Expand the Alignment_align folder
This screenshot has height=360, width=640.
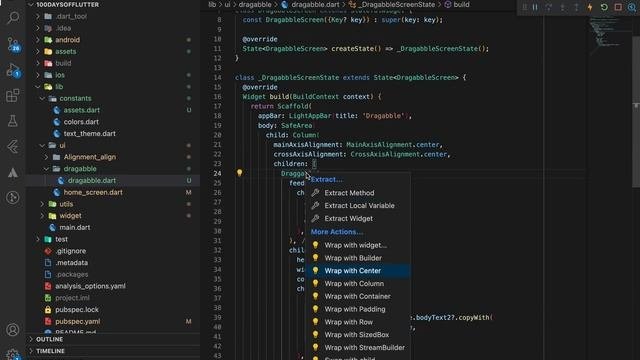pos(46,157)
